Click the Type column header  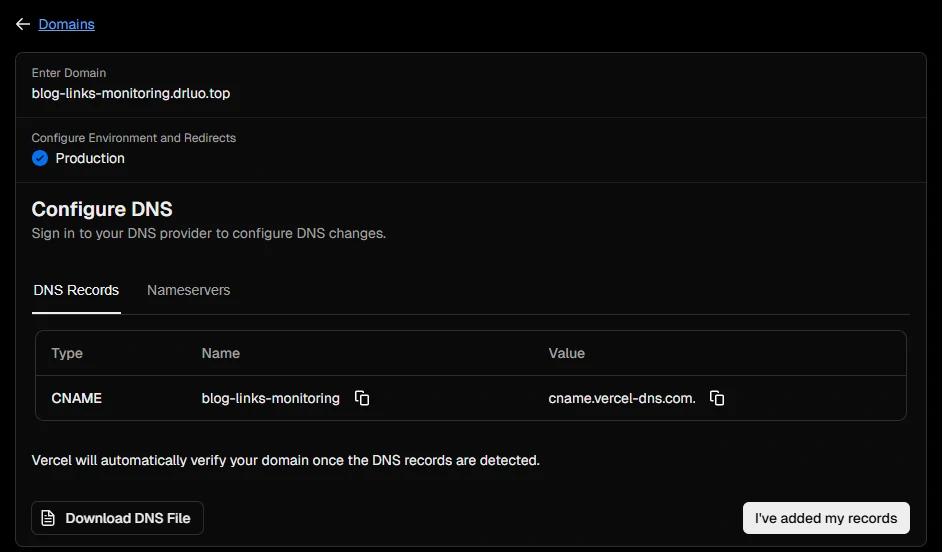(x=67, y=353)
